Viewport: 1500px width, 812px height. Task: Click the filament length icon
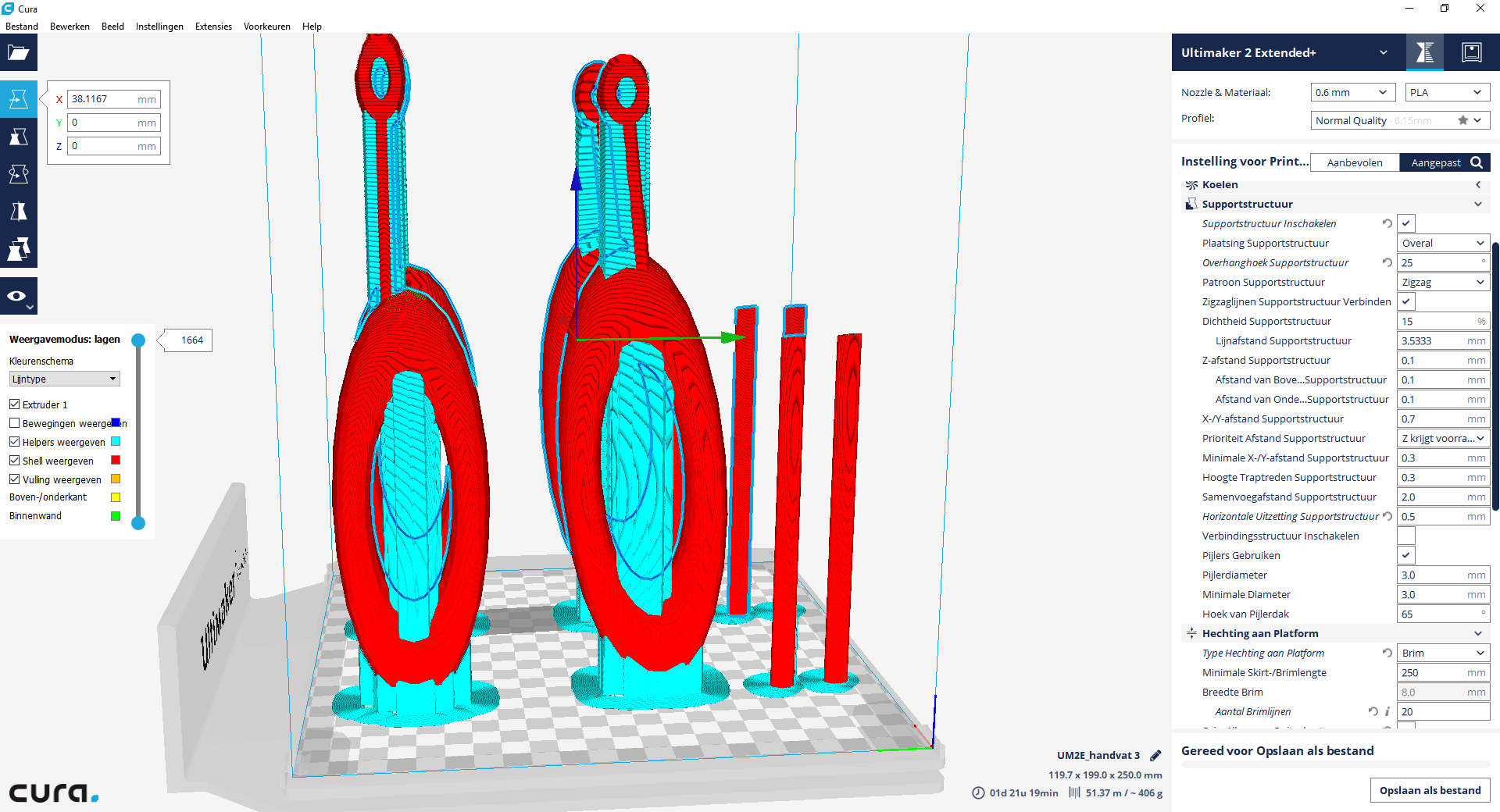pyautogui.click(x=1074, y=792)
